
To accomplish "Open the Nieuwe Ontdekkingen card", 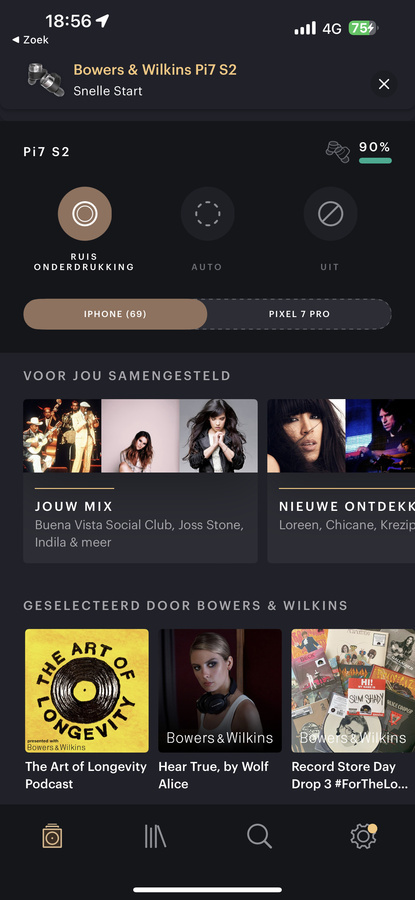I will click(341, 481).
